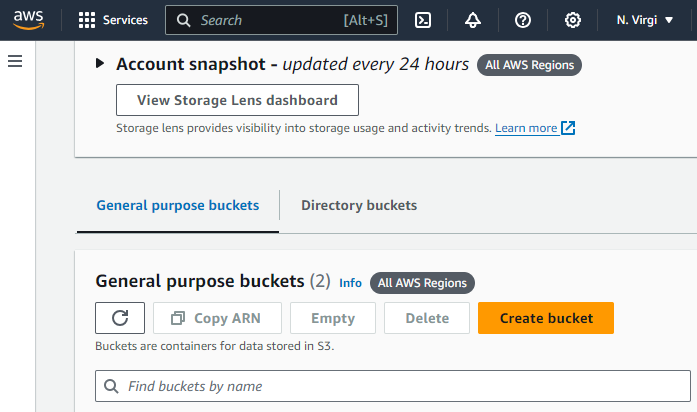697x412 pixels.
Task: Switch to Directory buckets tab
Action: (x=359, y=205)
